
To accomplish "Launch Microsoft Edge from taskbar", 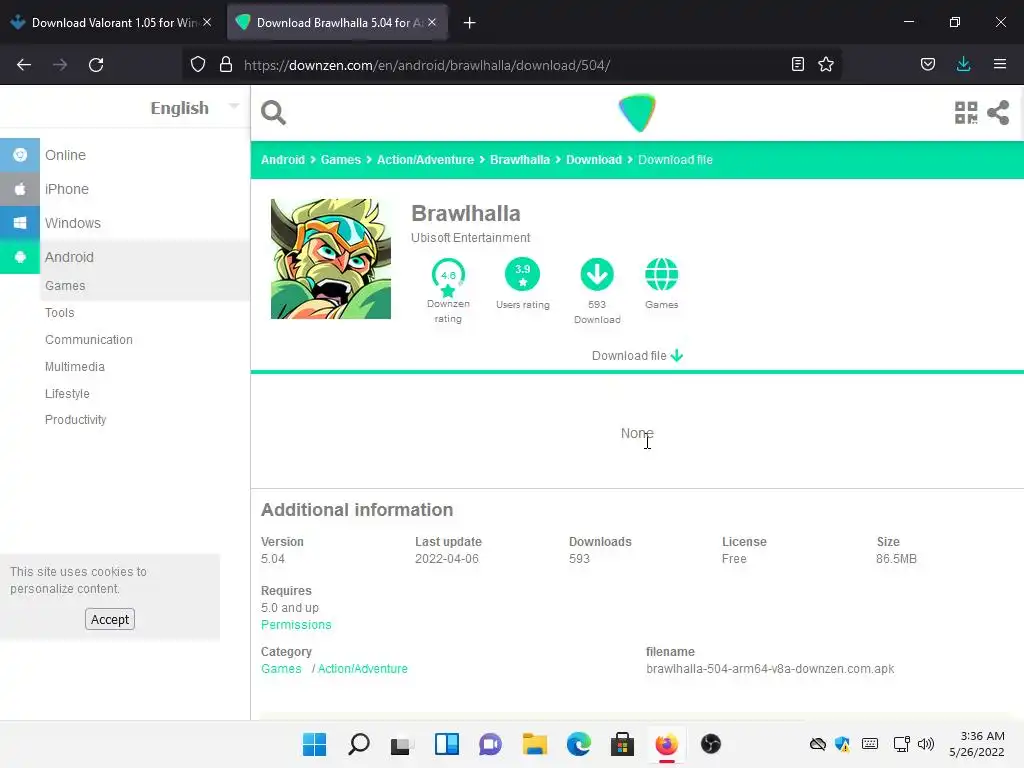I will click(x=579, y=744).
